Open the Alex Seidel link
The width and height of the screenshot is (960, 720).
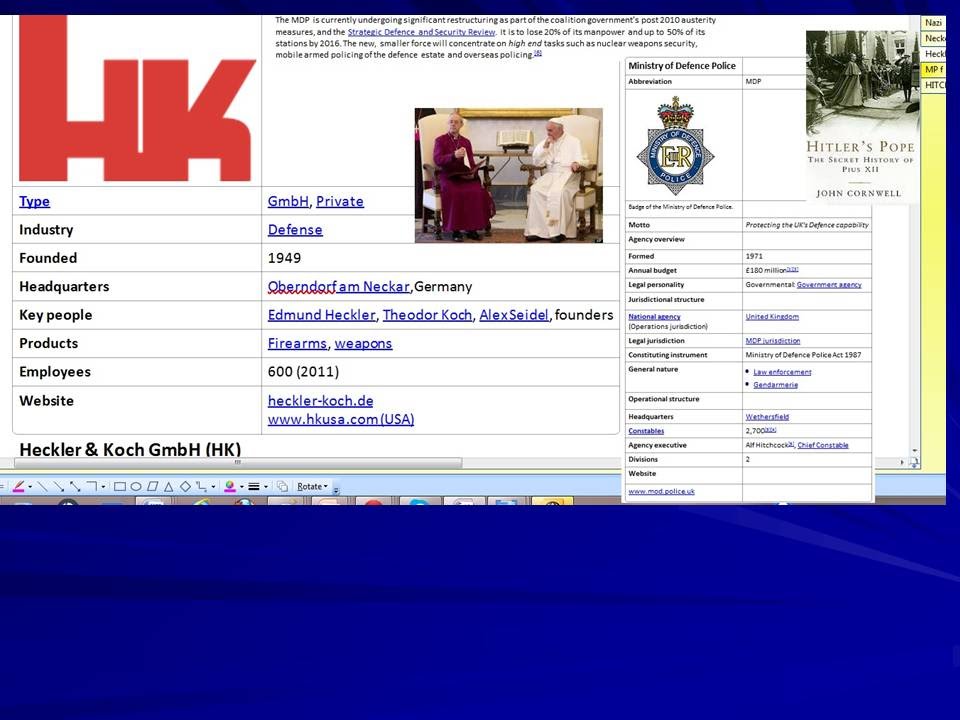coord(514,315)
